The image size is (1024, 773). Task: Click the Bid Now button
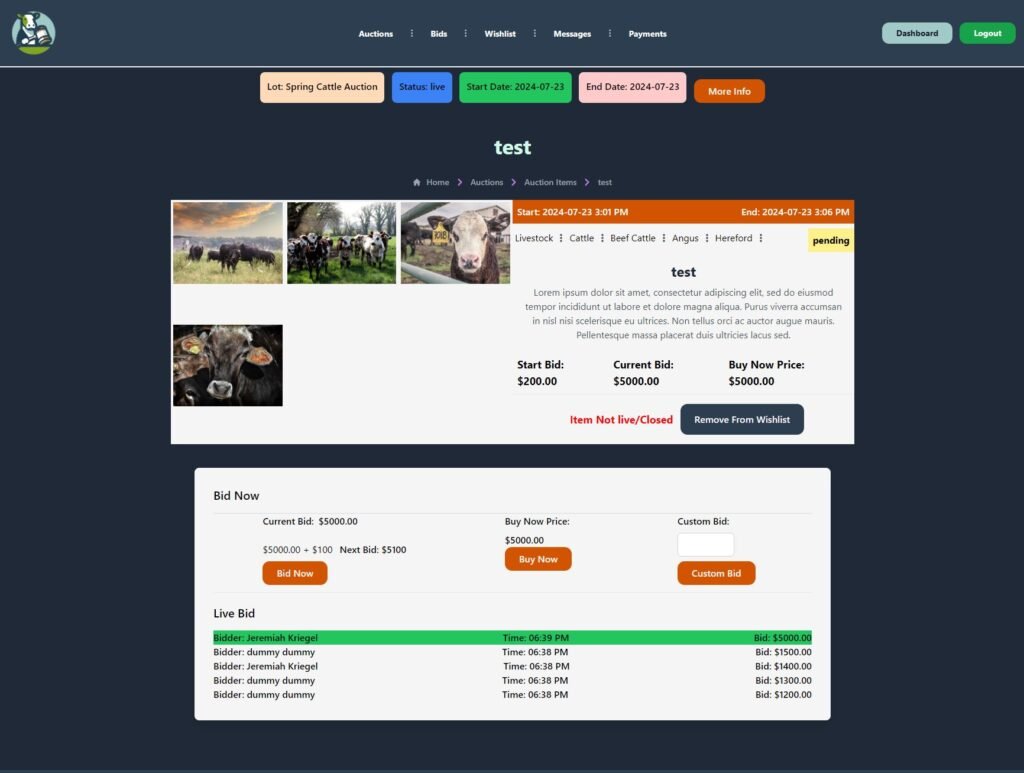pos(294,573)
